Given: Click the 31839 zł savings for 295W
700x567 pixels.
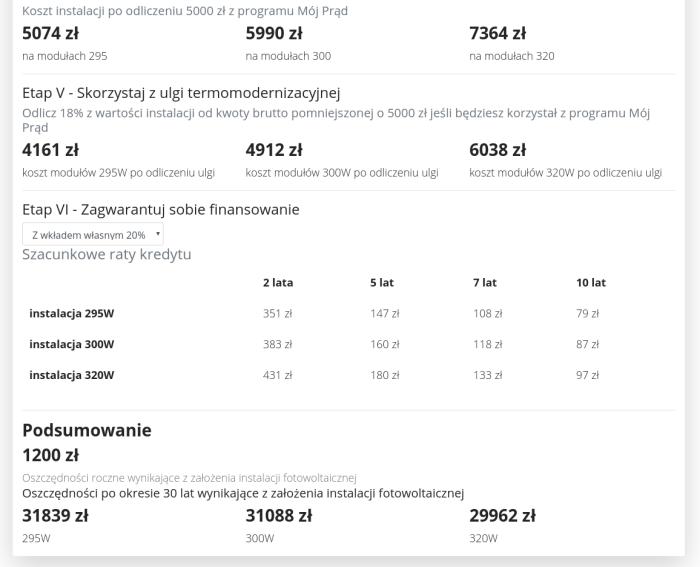Looking at the screenshot, I should tap(55, 516).
